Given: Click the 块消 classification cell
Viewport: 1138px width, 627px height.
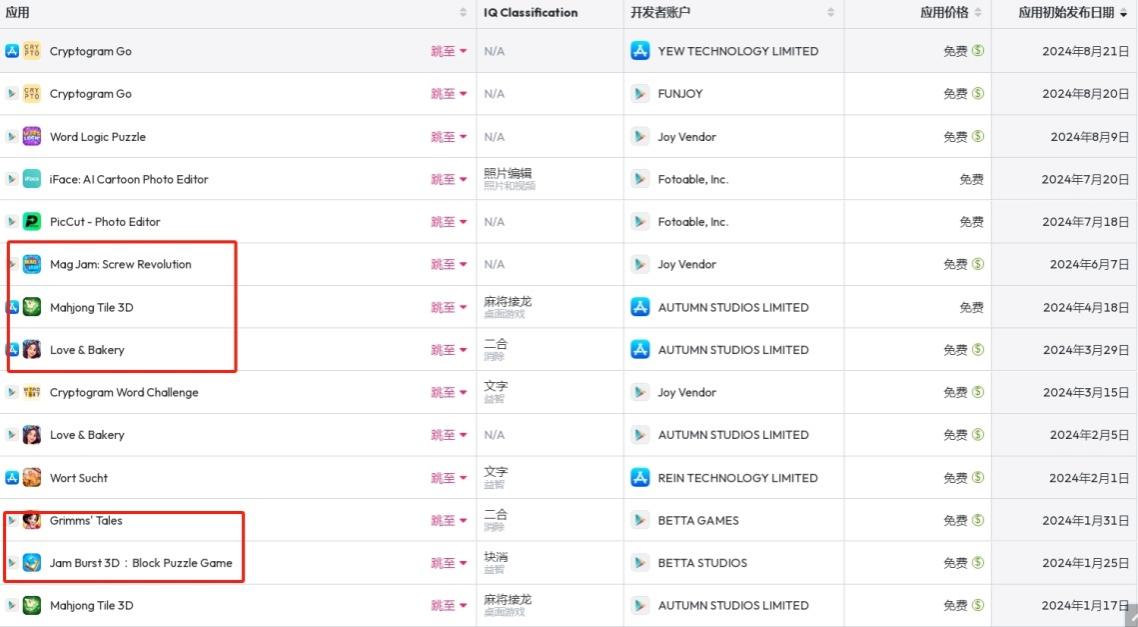Looking at the screenshot, I should coord(496,557).
